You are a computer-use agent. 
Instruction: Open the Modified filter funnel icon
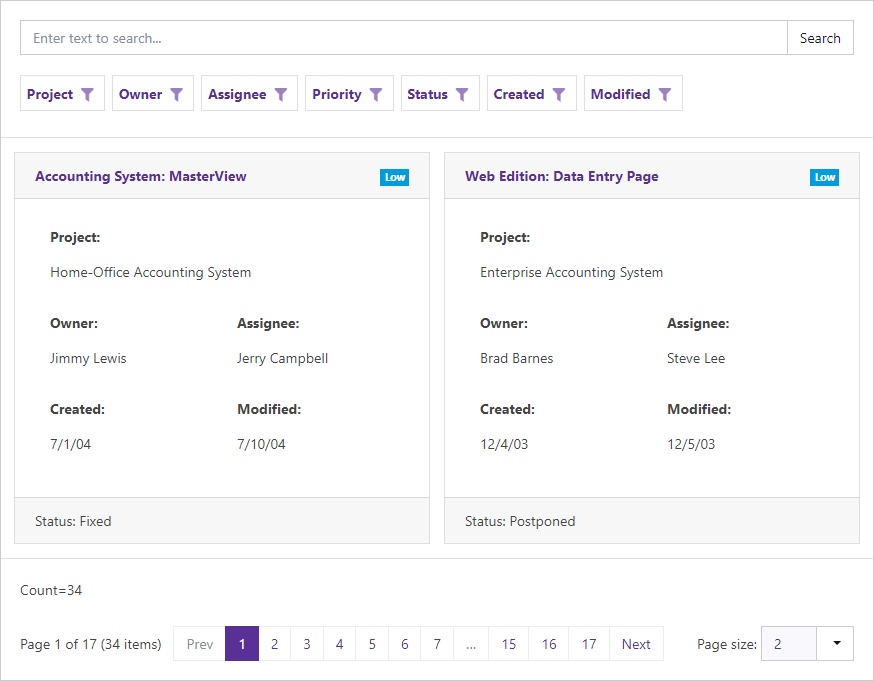click(x=665, y=94)
